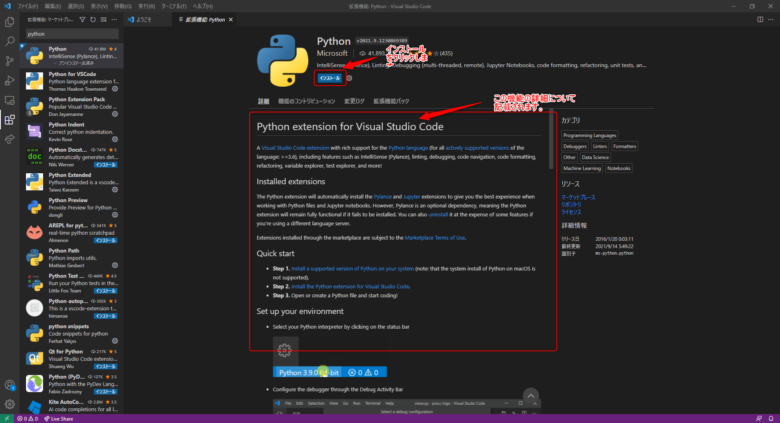Open manage gear for python snippets
The image size is (780, 423).
click(115, 341)
